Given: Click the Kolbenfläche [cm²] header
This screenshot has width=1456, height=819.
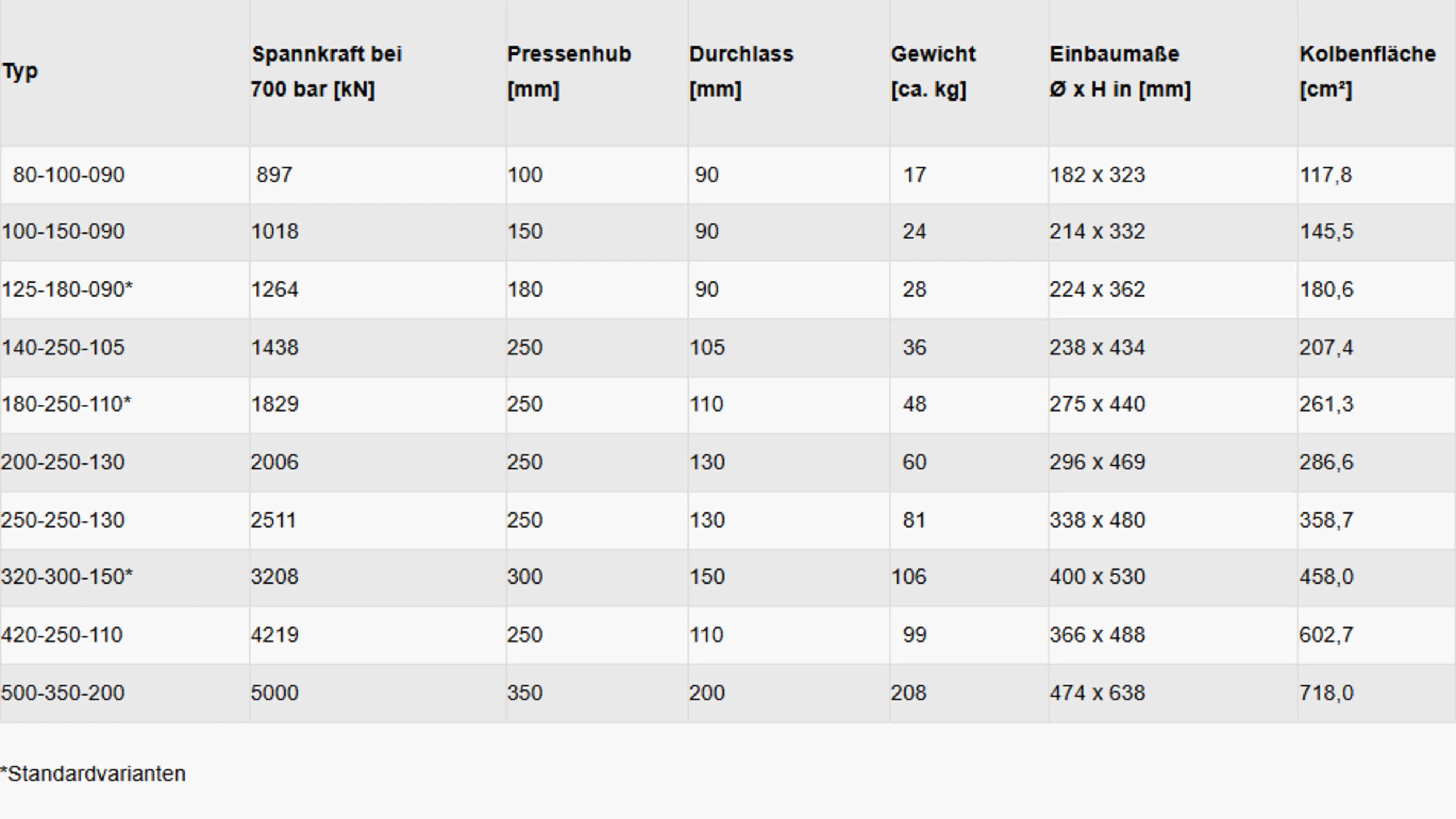Looking at the screenshot, I should [x=1368, y=72].
